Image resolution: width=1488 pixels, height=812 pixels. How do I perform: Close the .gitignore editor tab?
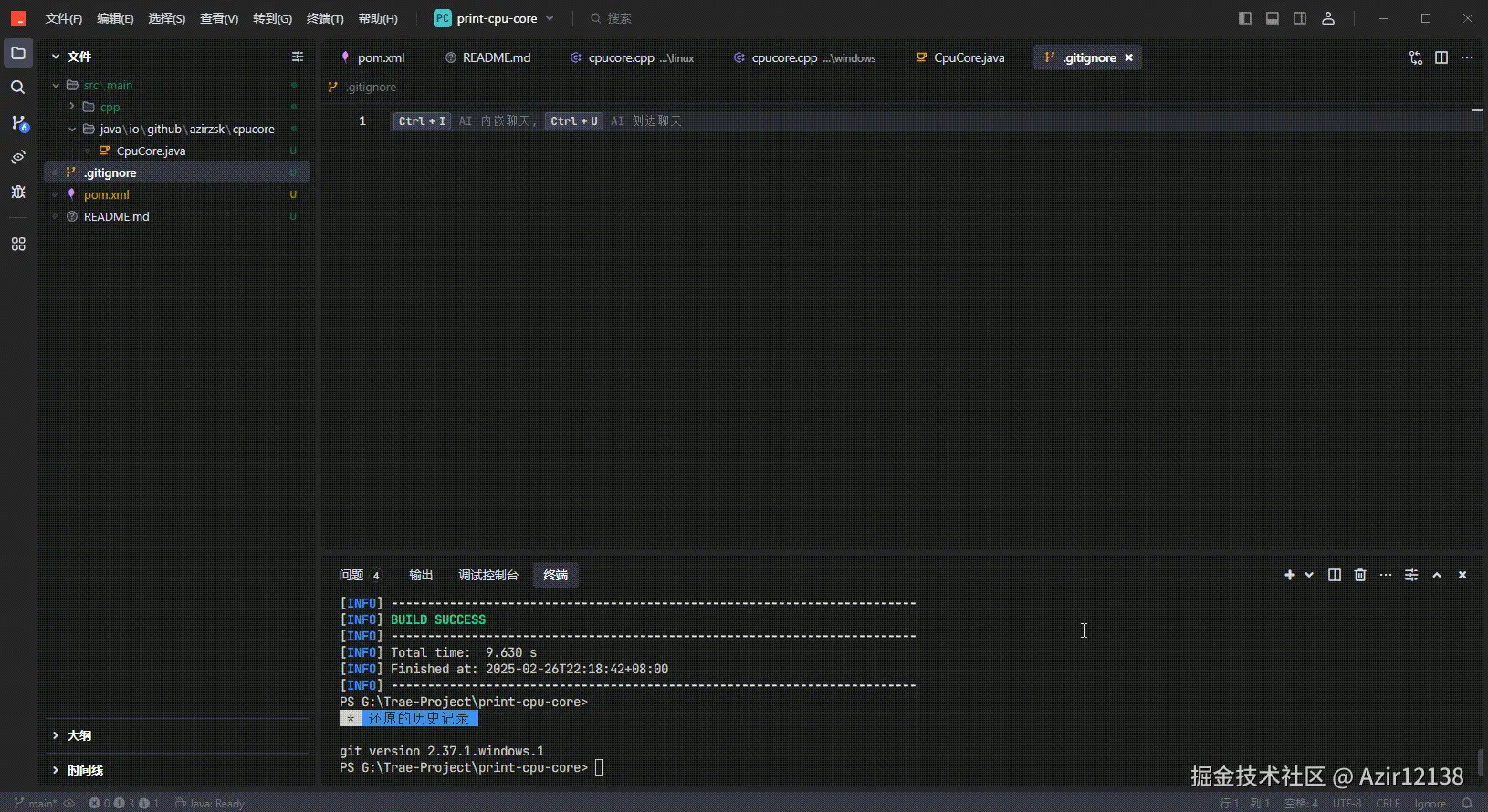point(1129,57)
